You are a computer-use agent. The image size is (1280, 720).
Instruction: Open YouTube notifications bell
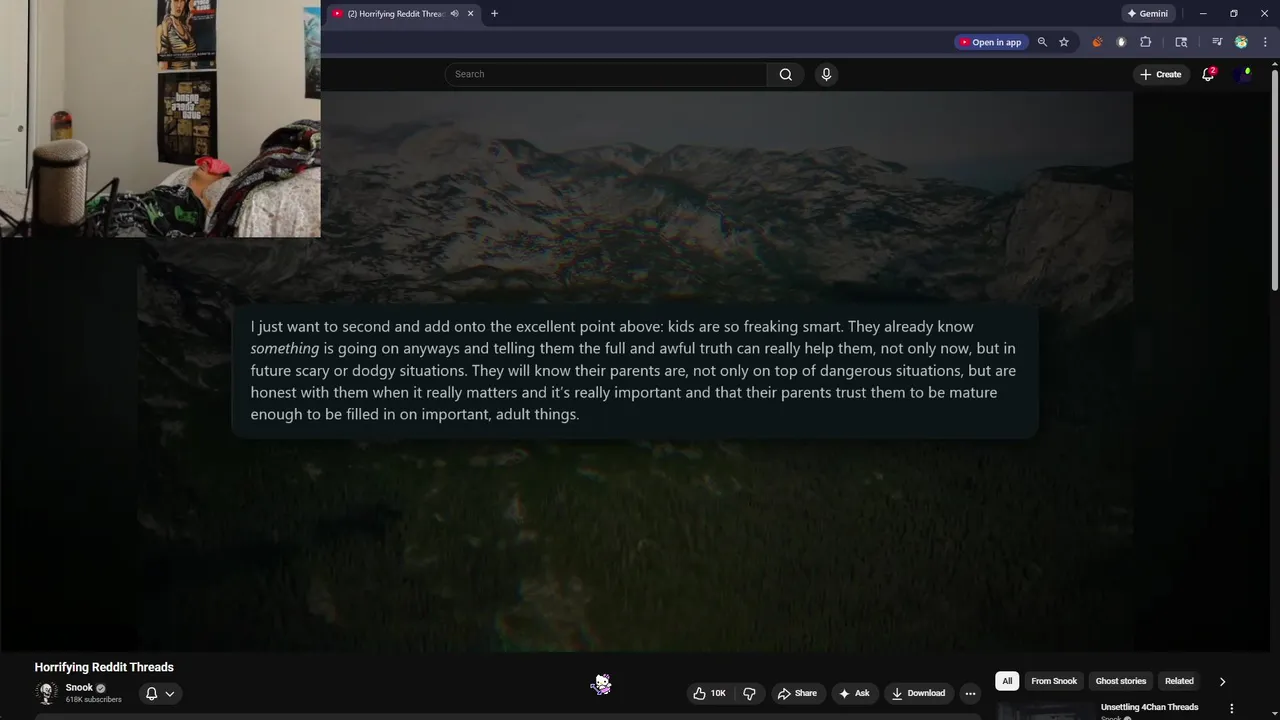1208,74
